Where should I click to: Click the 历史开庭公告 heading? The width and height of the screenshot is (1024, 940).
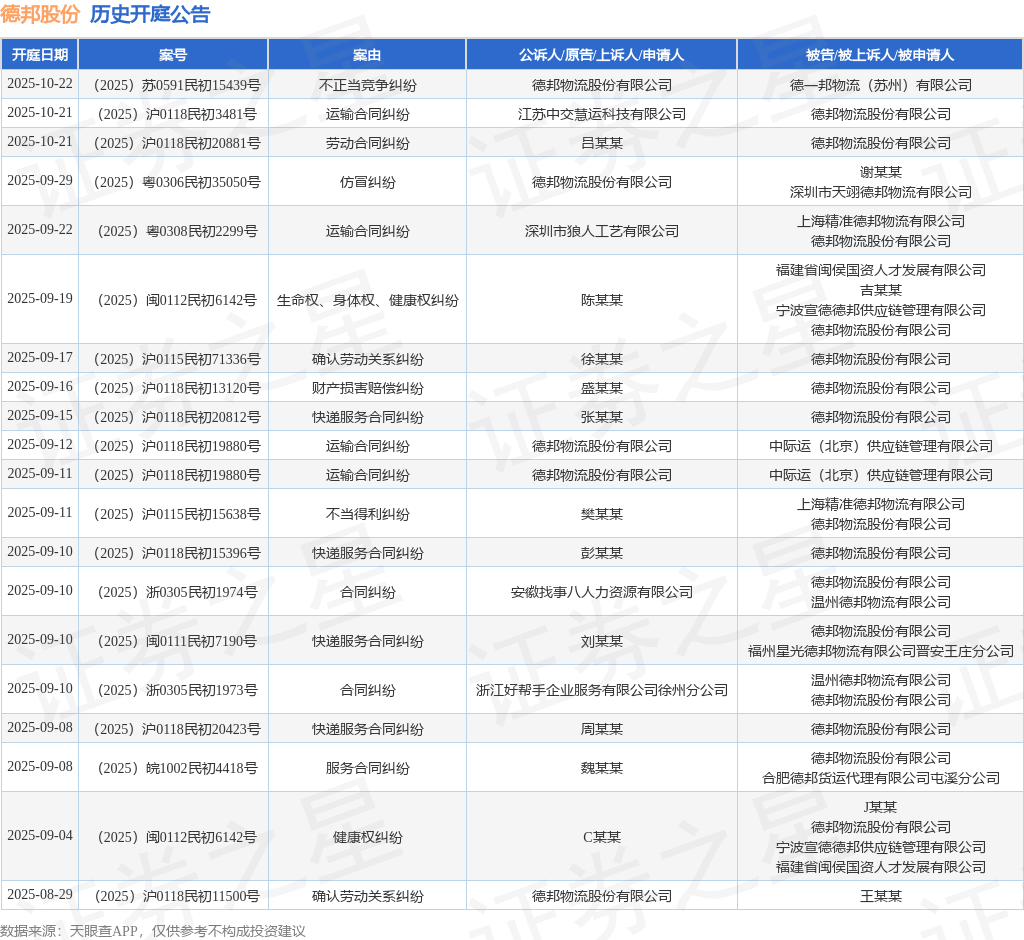(150, 14)
